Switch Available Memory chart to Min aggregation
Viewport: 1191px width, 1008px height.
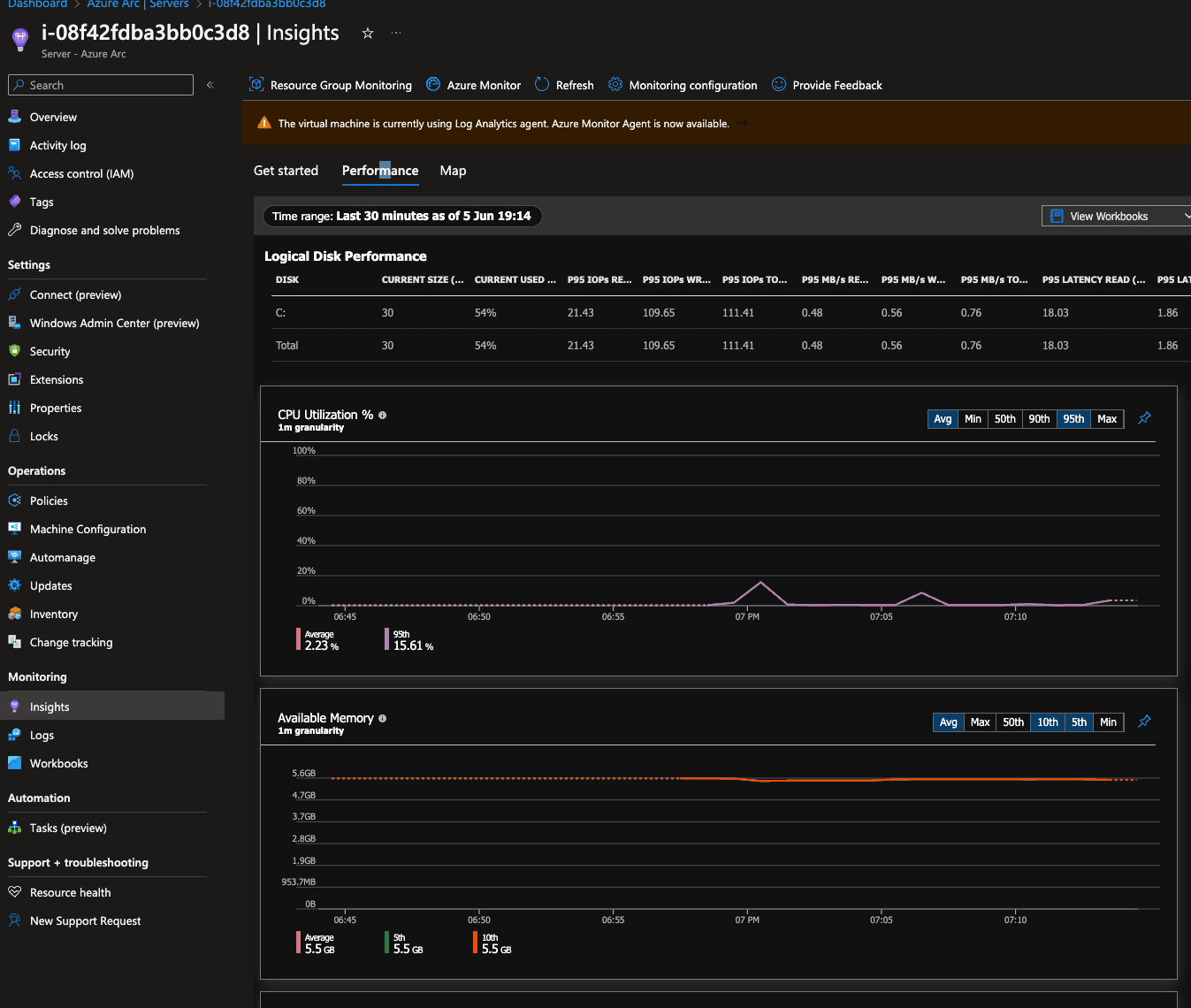click(x=1108, y=722)
